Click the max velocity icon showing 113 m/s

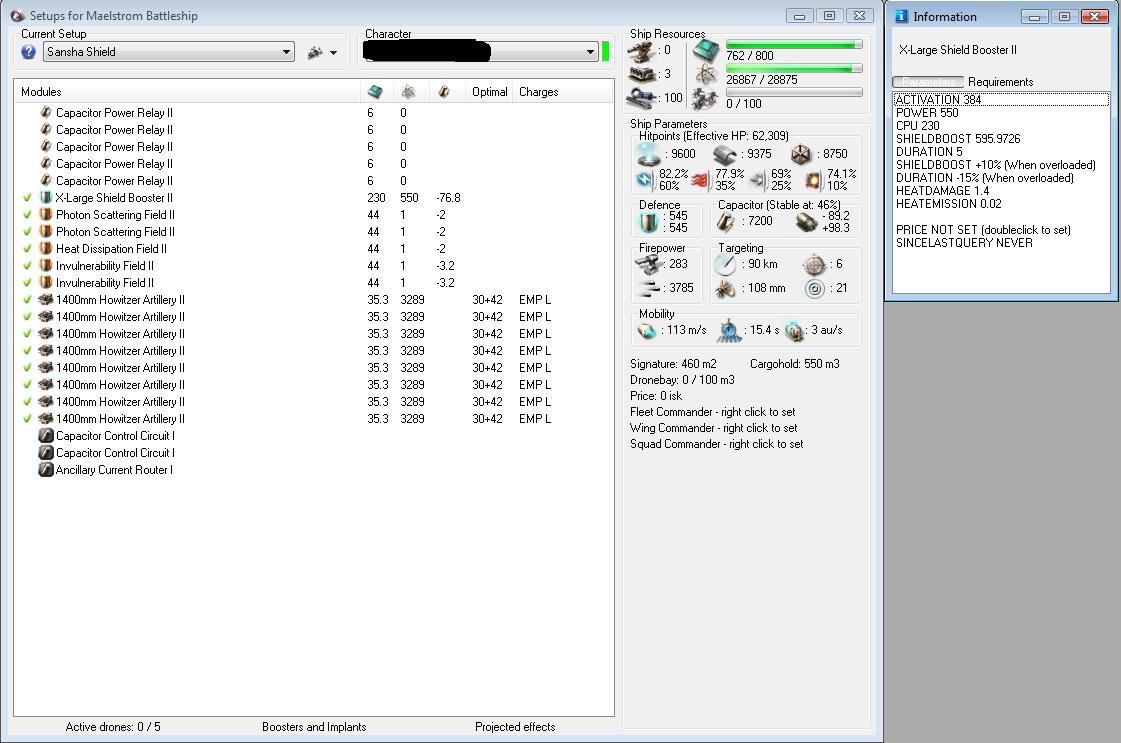click(647, 330)
